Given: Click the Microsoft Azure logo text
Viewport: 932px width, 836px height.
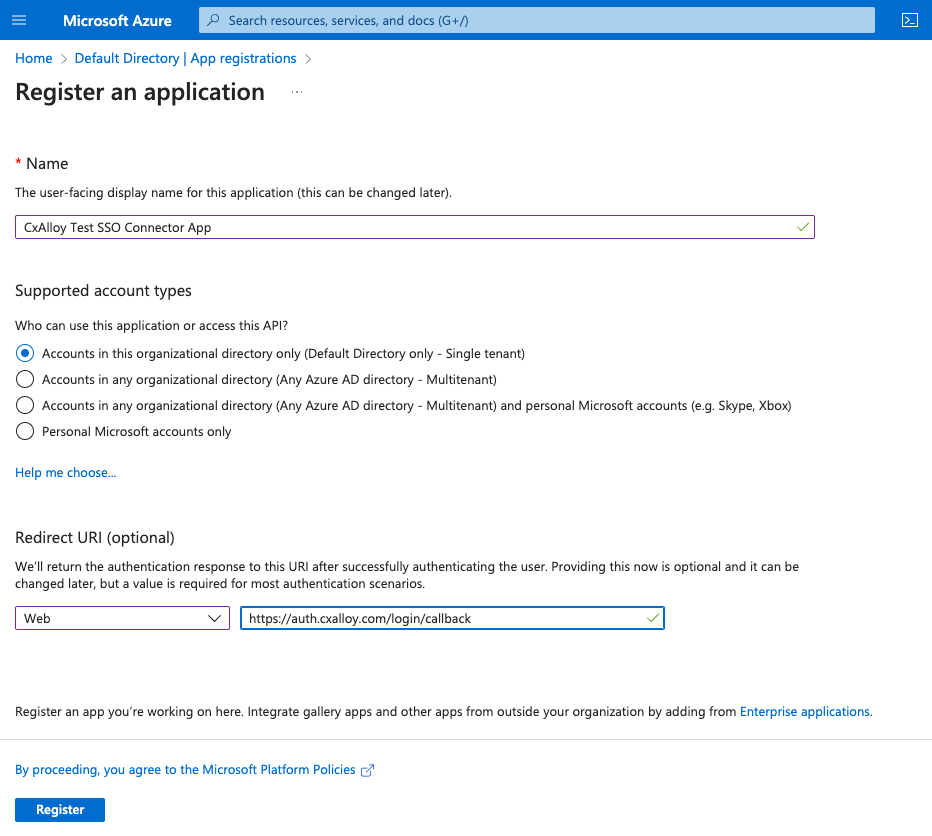Looking at the screenshot, I should coord(117,21).
